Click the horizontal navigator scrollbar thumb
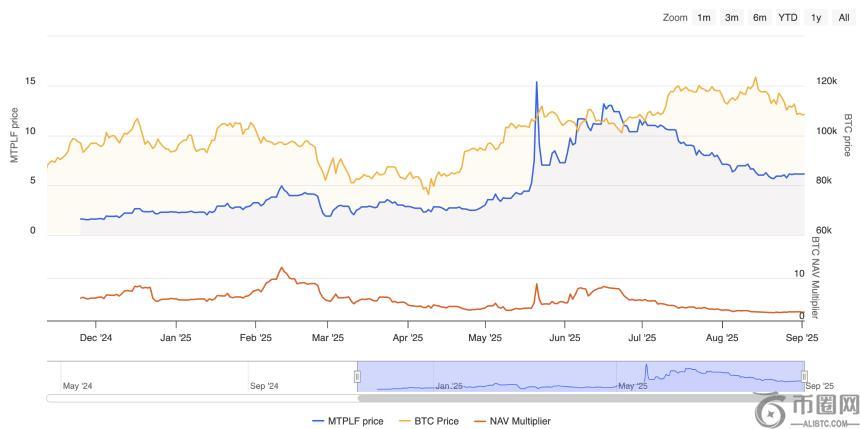 pos(580,398)
